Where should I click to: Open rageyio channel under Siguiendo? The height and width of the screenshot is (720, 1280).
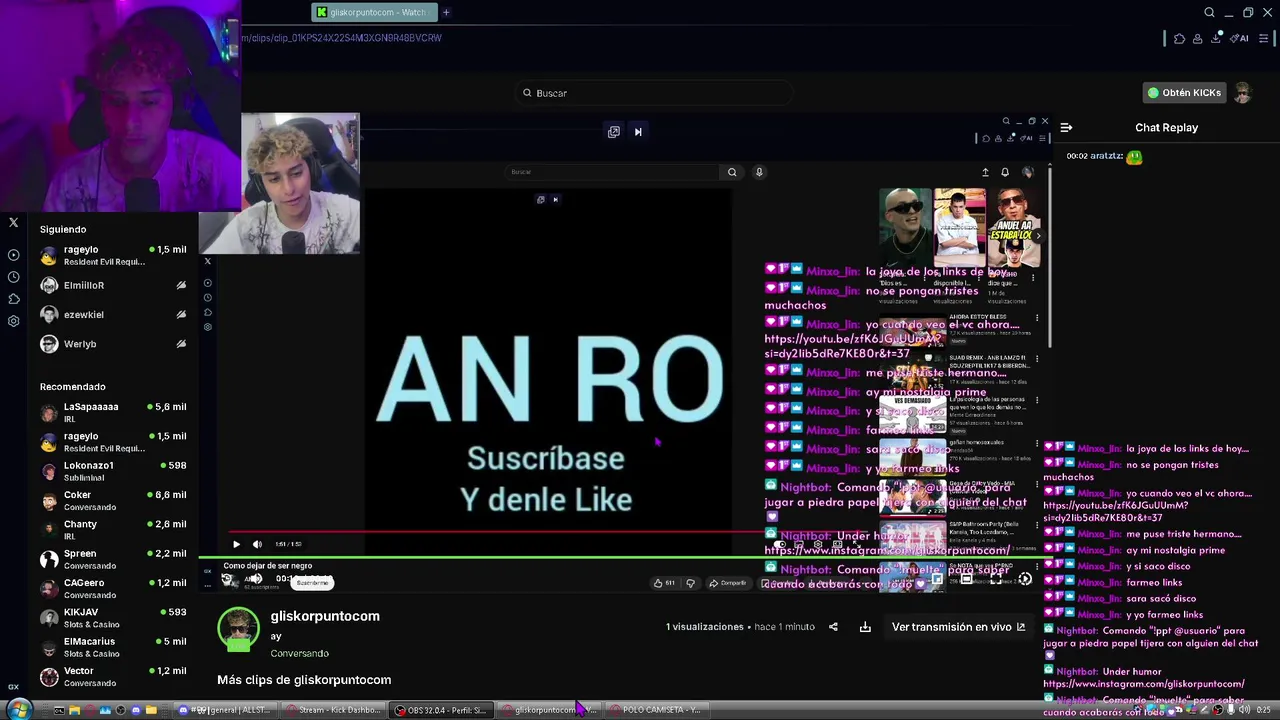tap(113, 255)
